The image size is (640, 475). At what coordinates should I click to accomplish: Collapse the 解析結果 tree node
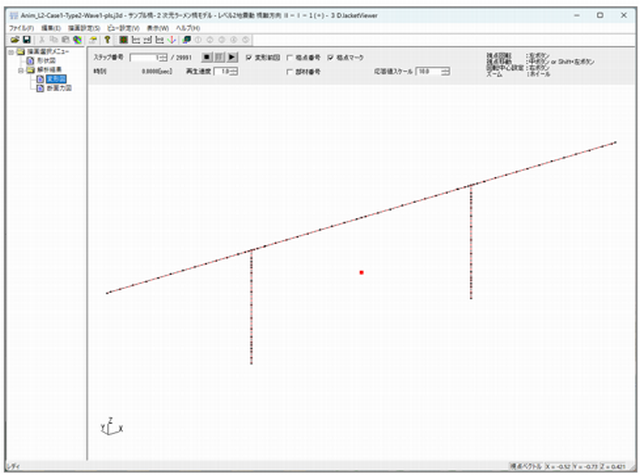[x=20, y=69]
